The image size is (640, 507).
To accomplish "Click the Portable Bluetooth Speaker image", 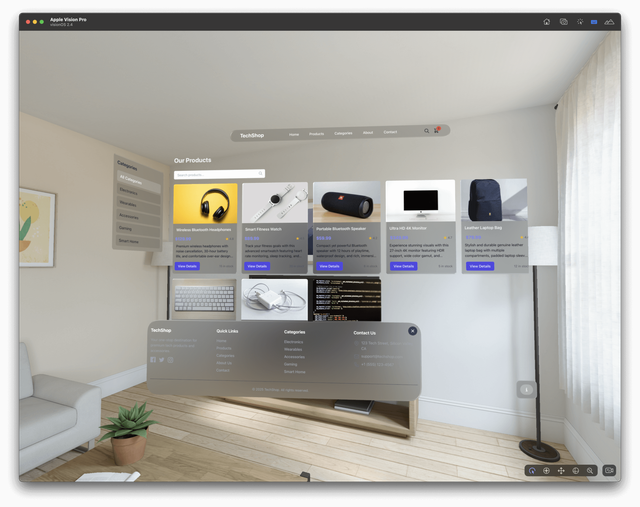I will tap(346, 203).
